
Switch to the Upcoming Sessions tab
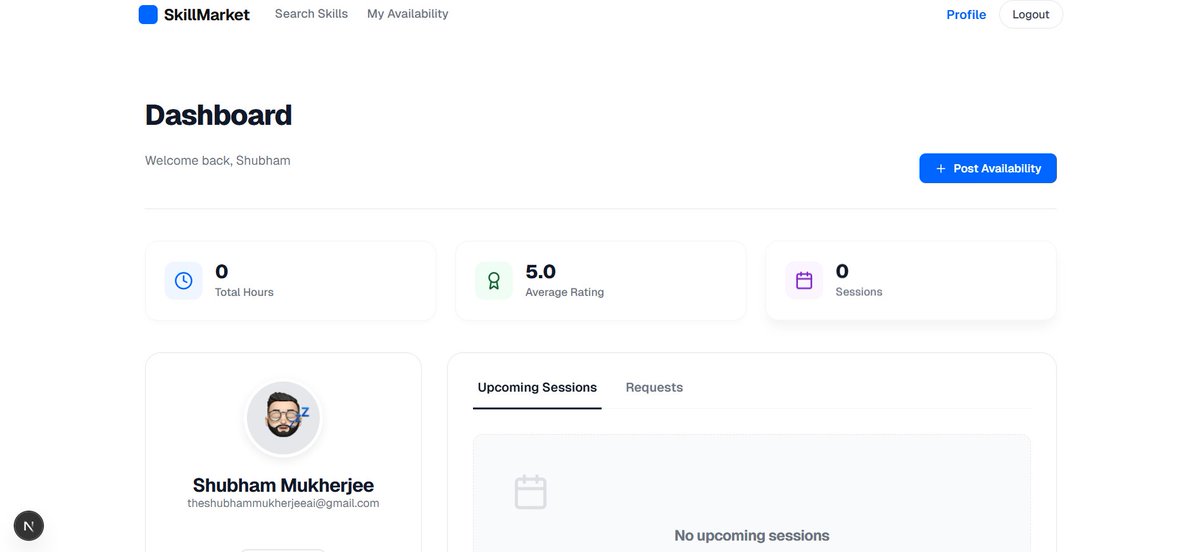pos(537,387)
